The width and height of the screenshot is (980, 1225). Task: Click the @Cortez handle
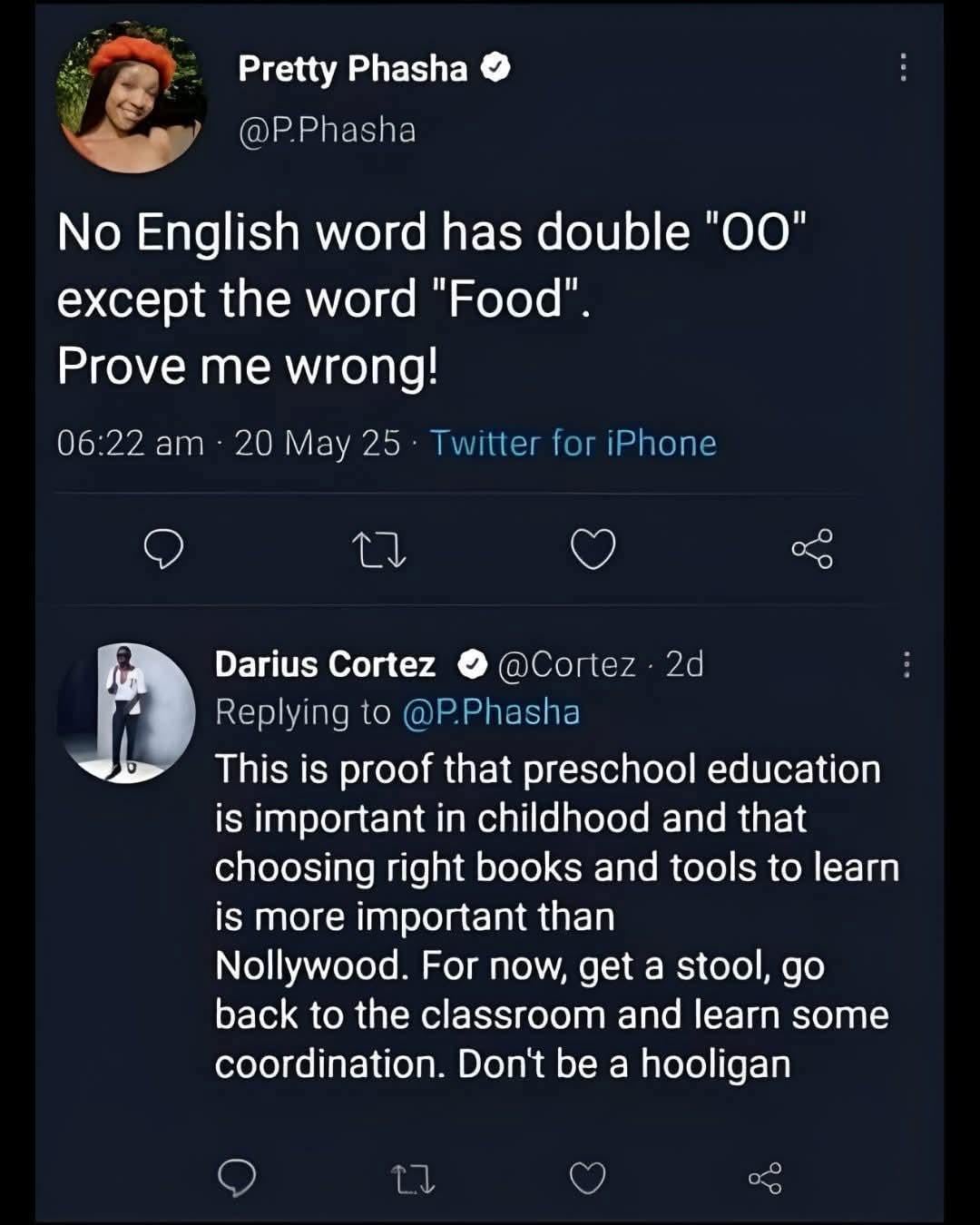tap(567, 664)
